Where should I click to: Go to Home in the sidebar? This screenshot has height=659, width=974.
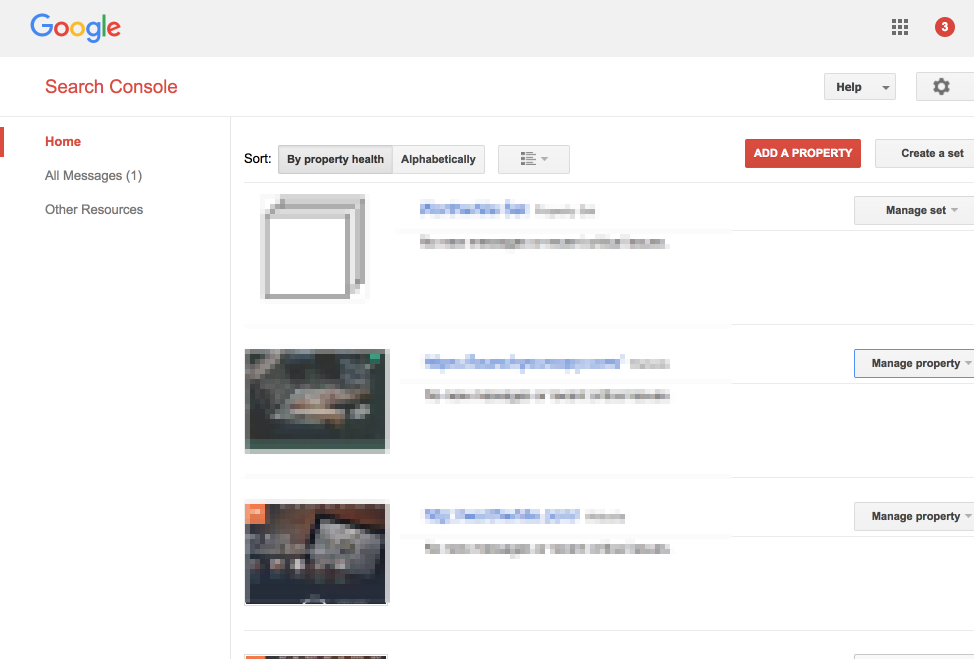click(63, 142)
